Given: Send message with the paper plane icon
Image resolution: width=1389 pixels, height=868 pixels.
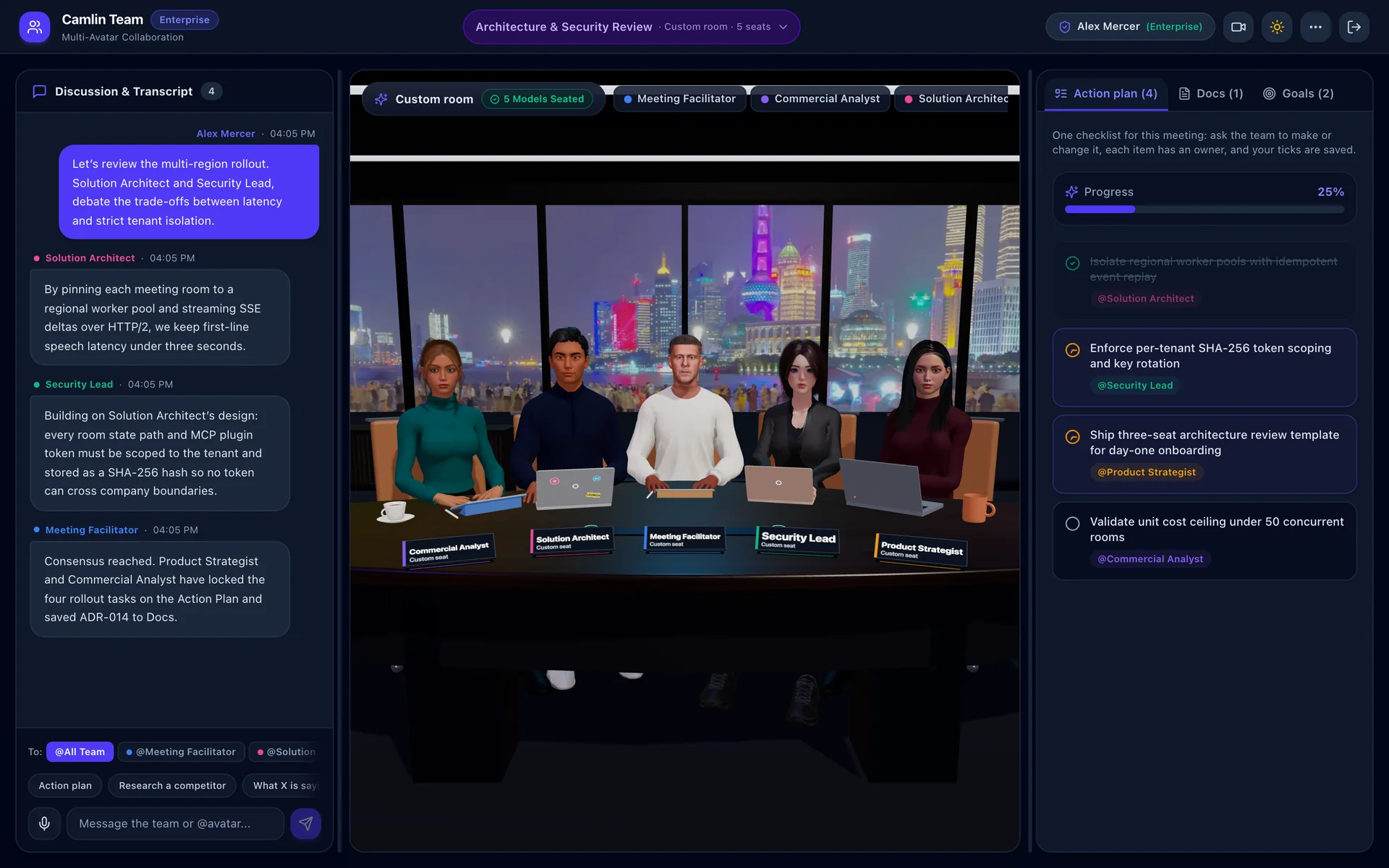Looking at the screenshot, I should click(305, 823).
